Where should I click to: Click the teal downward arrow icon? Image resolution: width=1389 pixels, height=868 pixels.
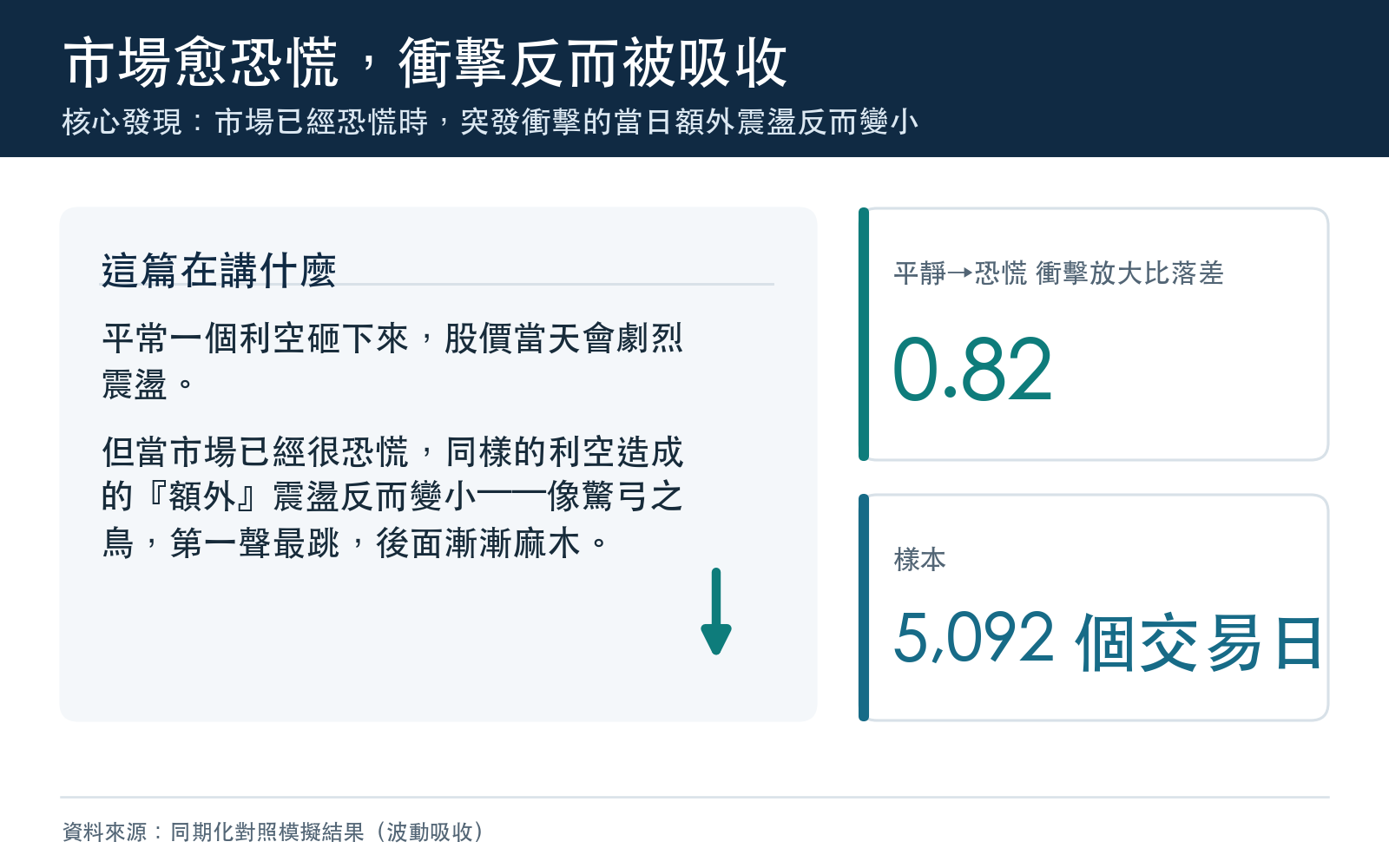click(x=716, y=612)
